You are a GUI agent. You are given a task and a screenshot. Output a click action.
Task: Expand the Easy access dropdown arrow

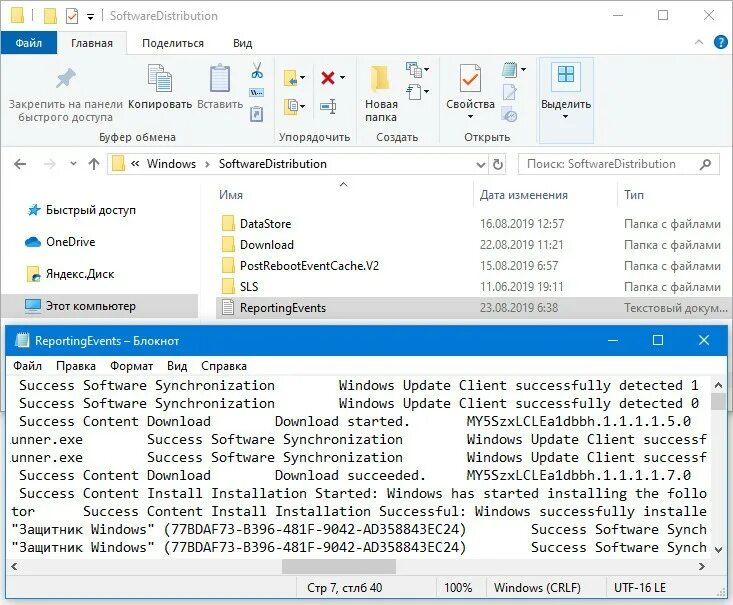[x=426, y=91]
